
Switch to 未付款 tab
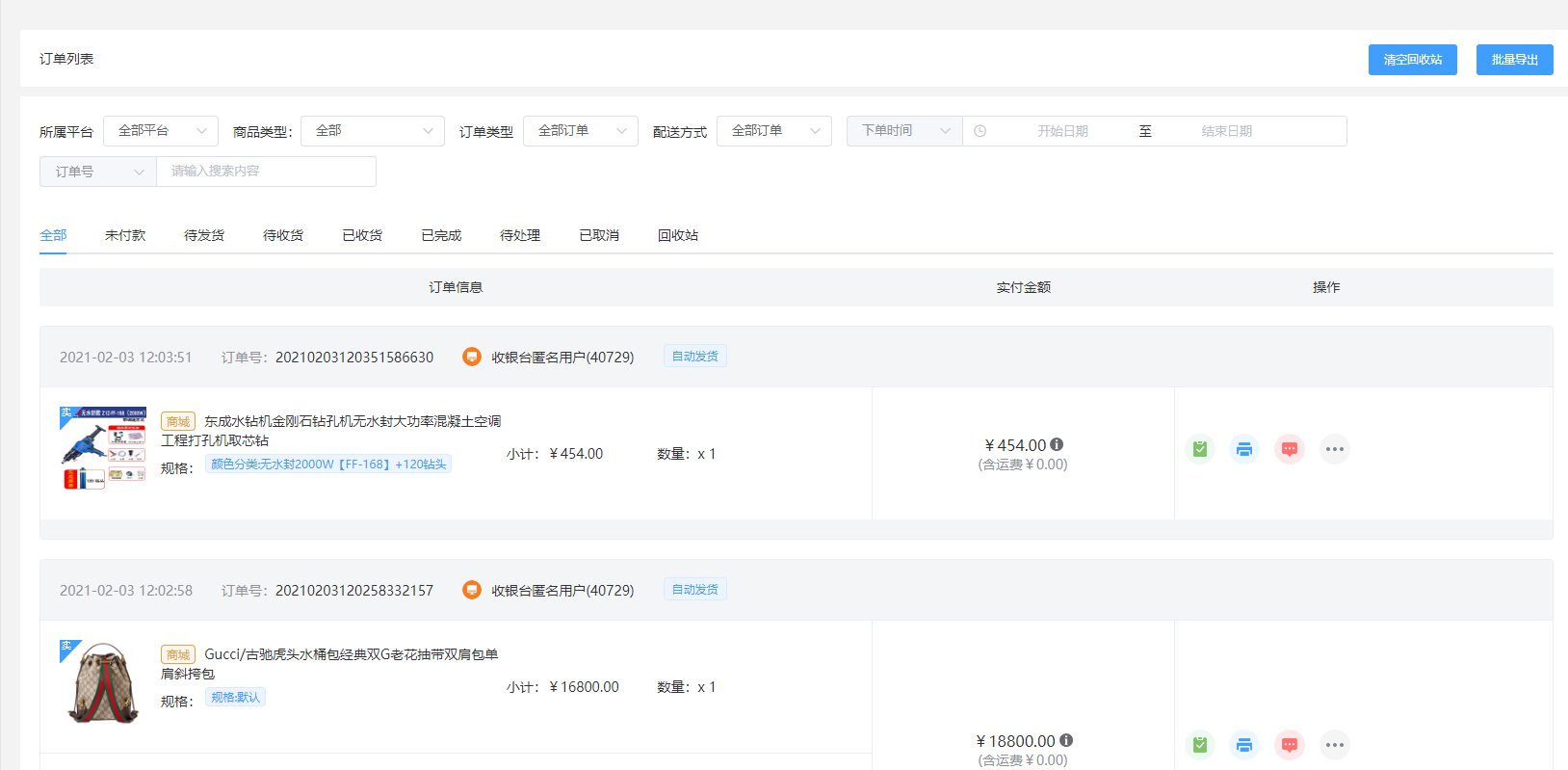(x=125, y=235)
